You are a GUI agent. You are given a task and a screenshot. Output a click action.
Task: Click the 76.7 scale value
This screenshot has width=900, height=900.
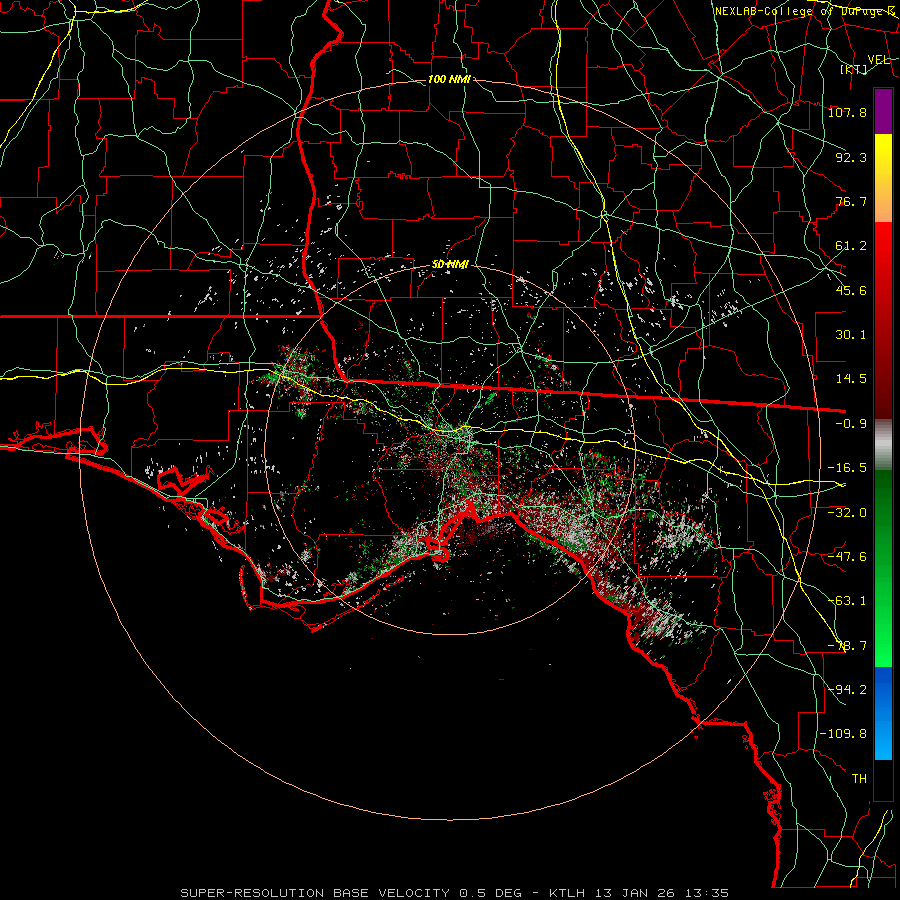point(851,201)
